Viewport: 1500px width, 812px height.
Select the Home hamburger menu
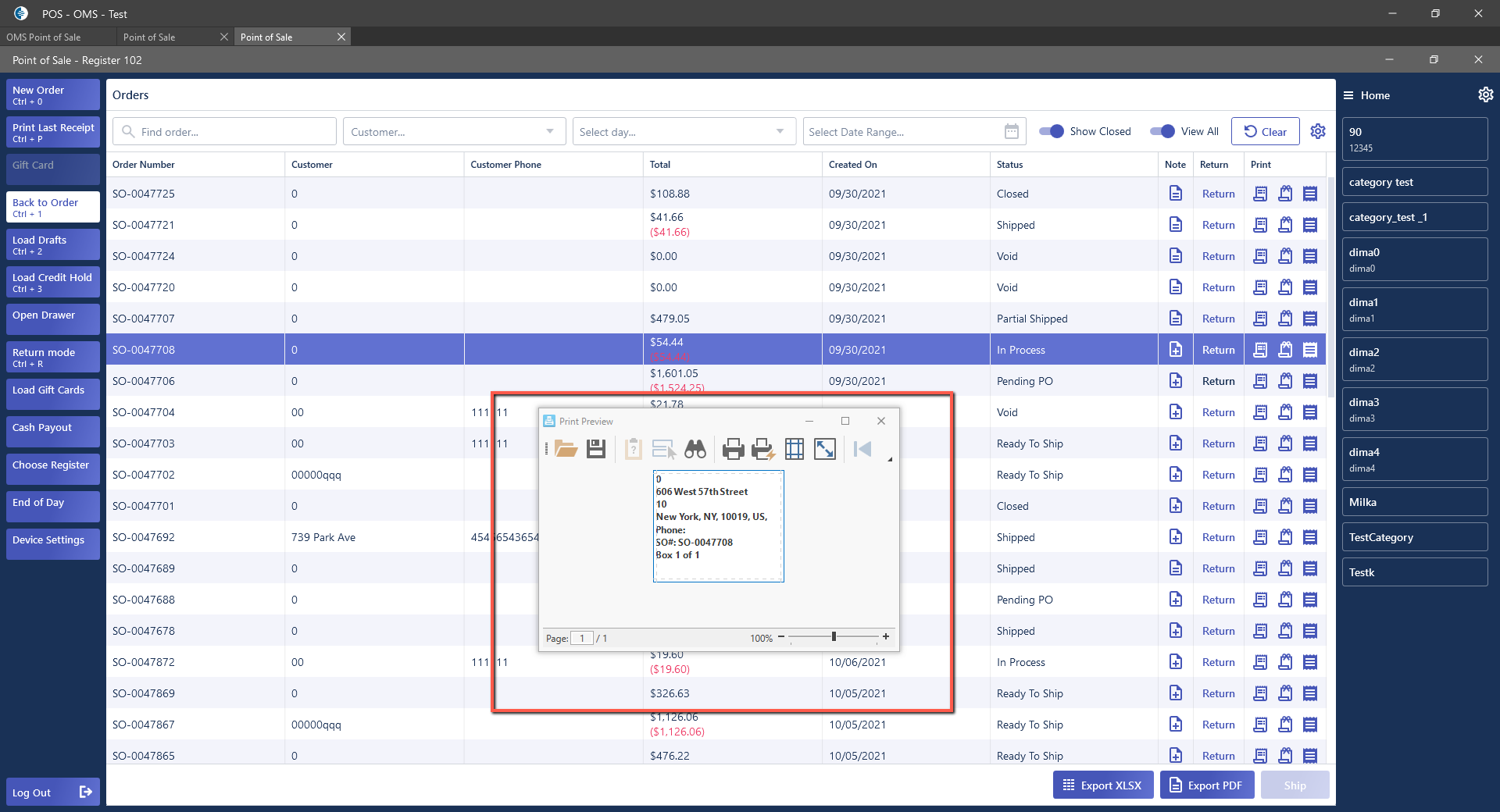(1348, 95)
